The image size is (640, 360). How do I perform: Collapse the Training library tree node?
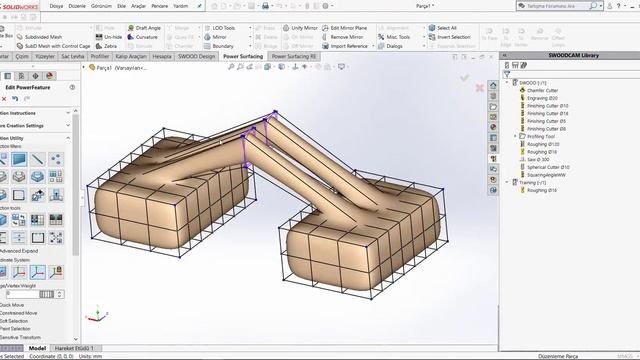click(507, 182)
